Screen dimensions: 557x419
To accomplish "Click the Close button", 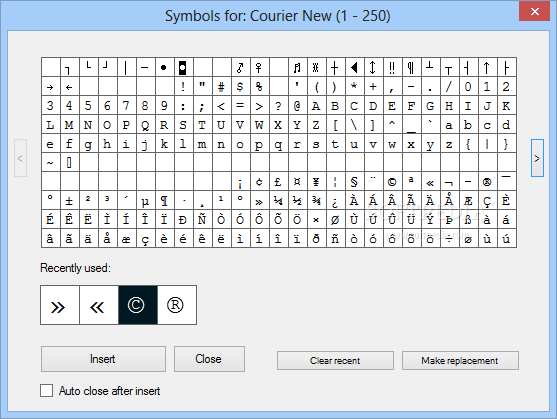I will [x=209, y=359].
